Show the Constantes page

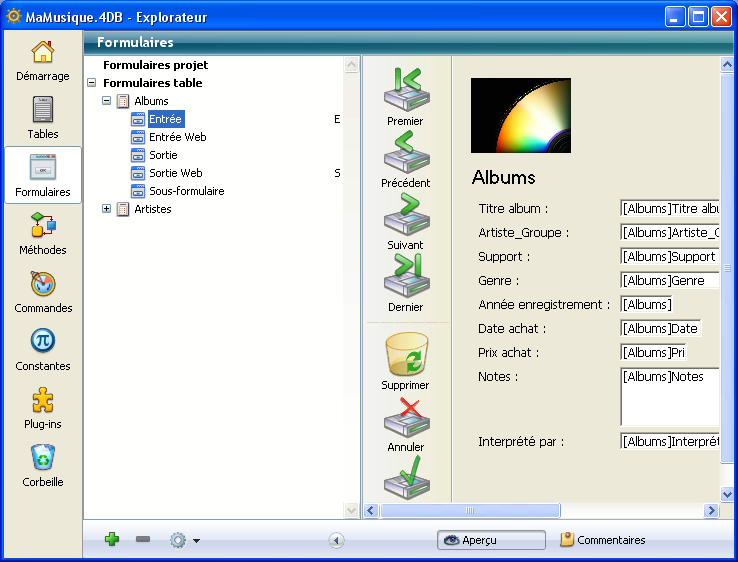(42, 349)
